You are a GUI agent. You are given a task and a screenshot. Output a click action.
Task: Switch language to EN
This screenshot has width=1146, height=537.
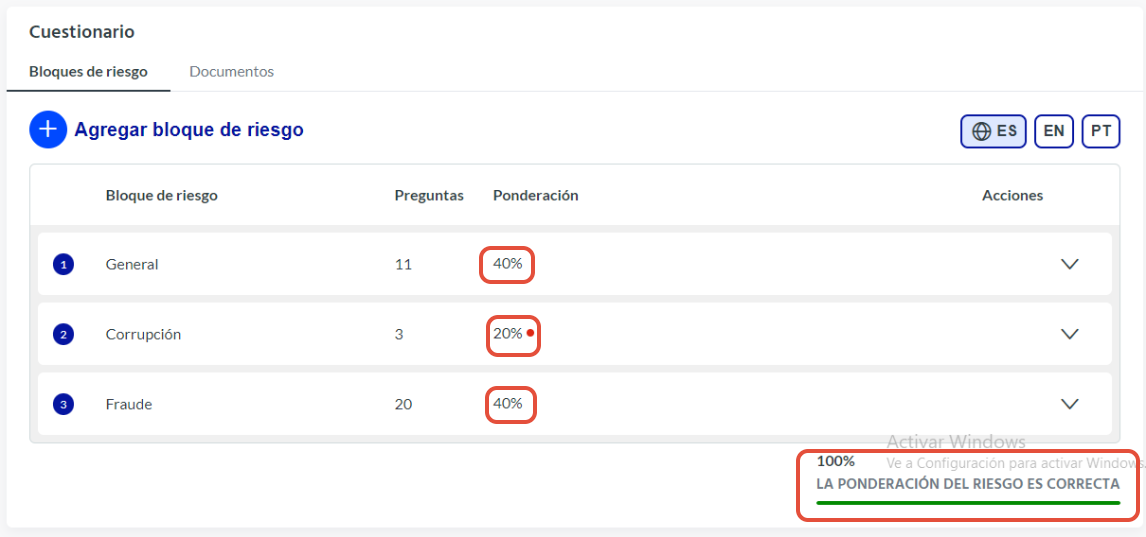pos(1053,132)
